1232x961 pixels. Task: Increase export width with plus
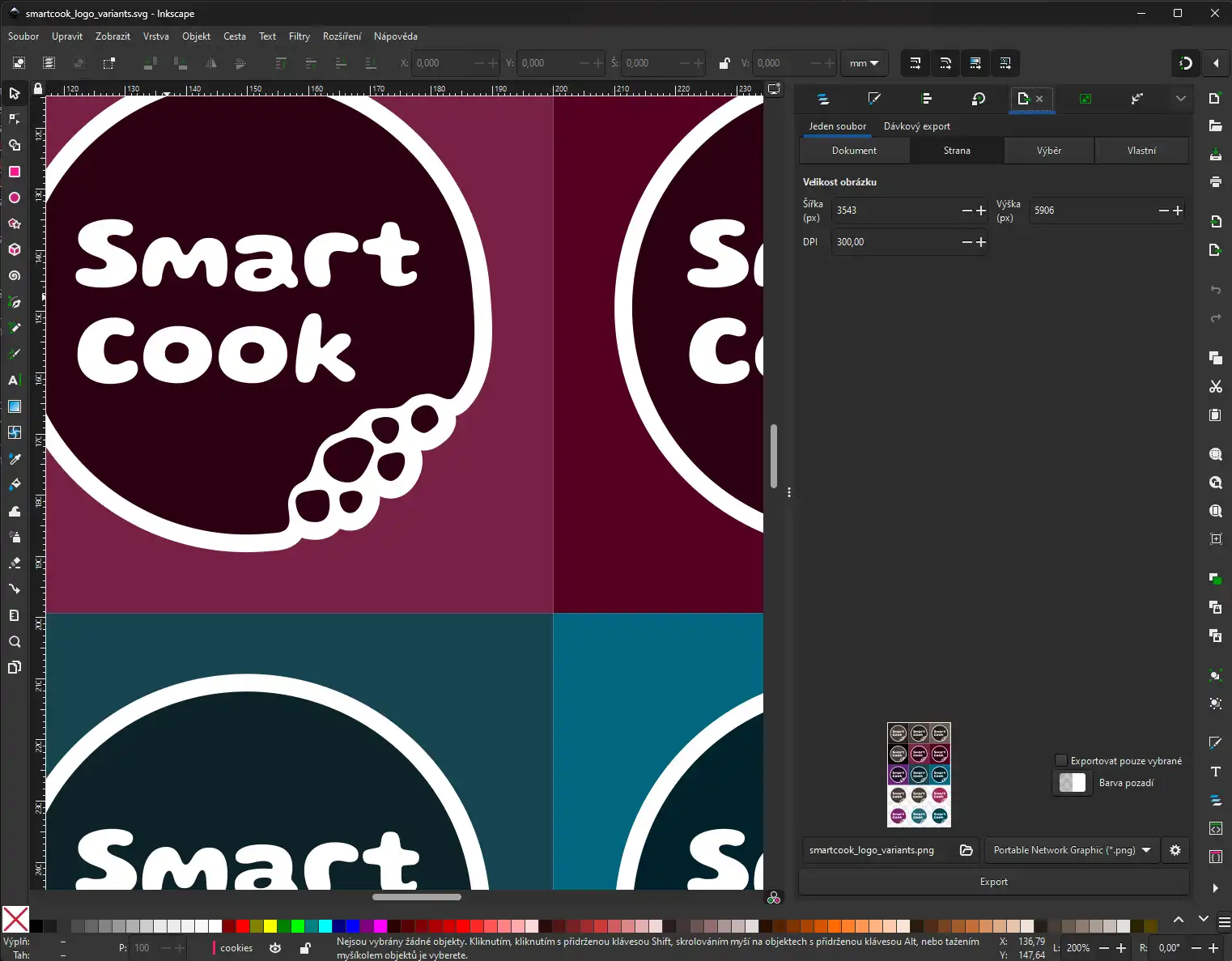click(x=981, y=210)
